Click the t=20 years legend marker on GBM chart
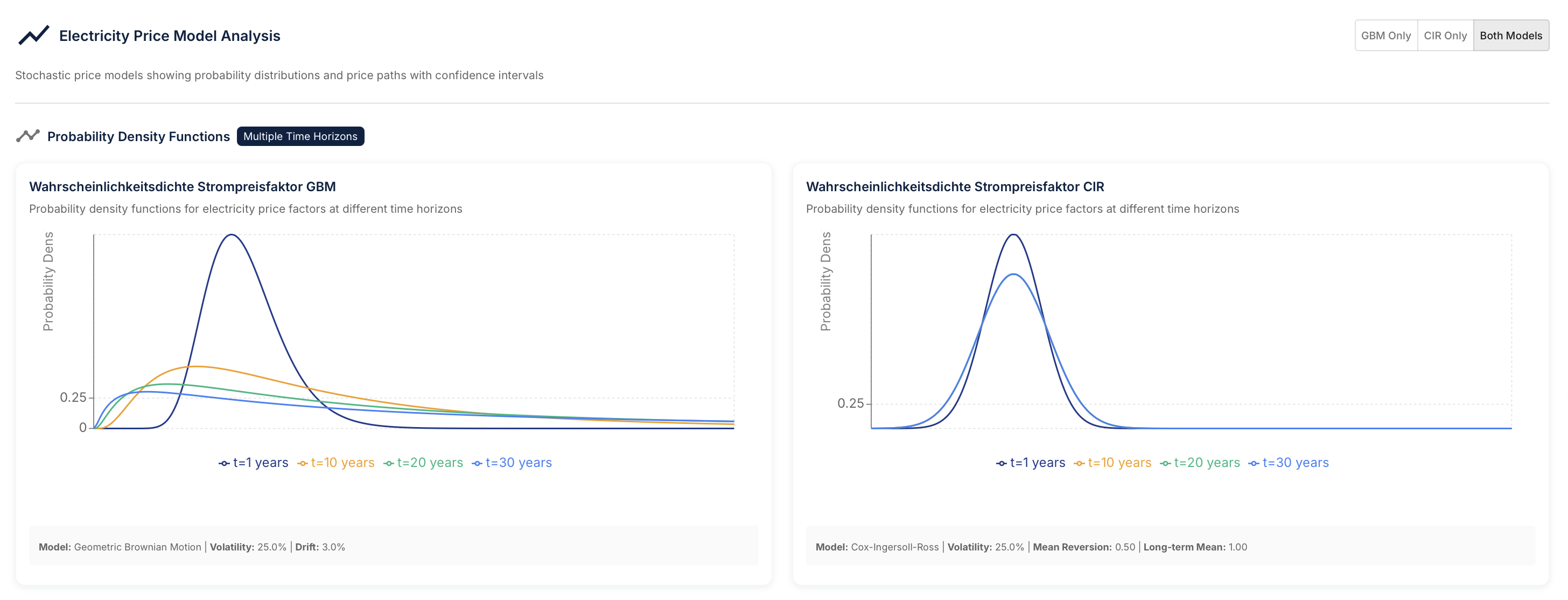This screenshot has width=1568, height=600. click(x=389, y=463)
